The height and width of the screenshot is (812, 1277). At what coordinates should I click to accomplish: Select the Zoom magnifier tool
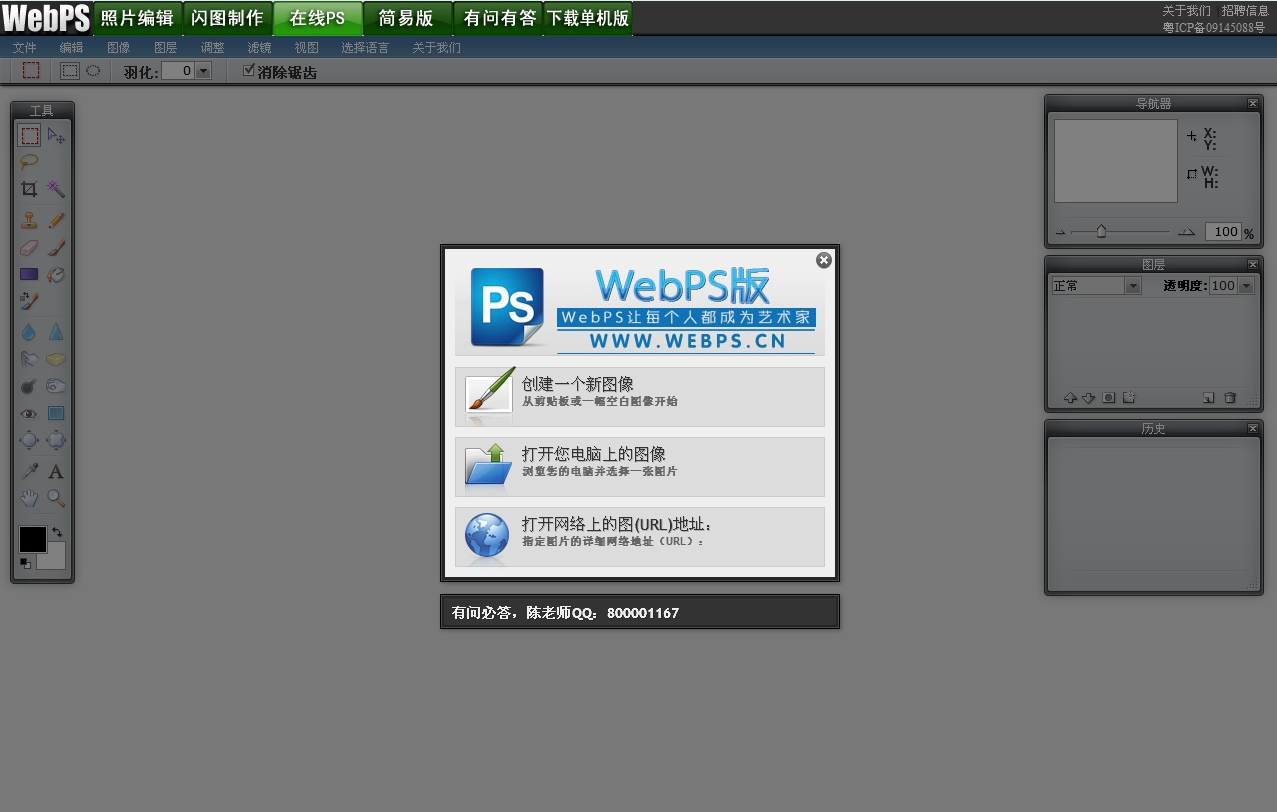pos(56,498)
